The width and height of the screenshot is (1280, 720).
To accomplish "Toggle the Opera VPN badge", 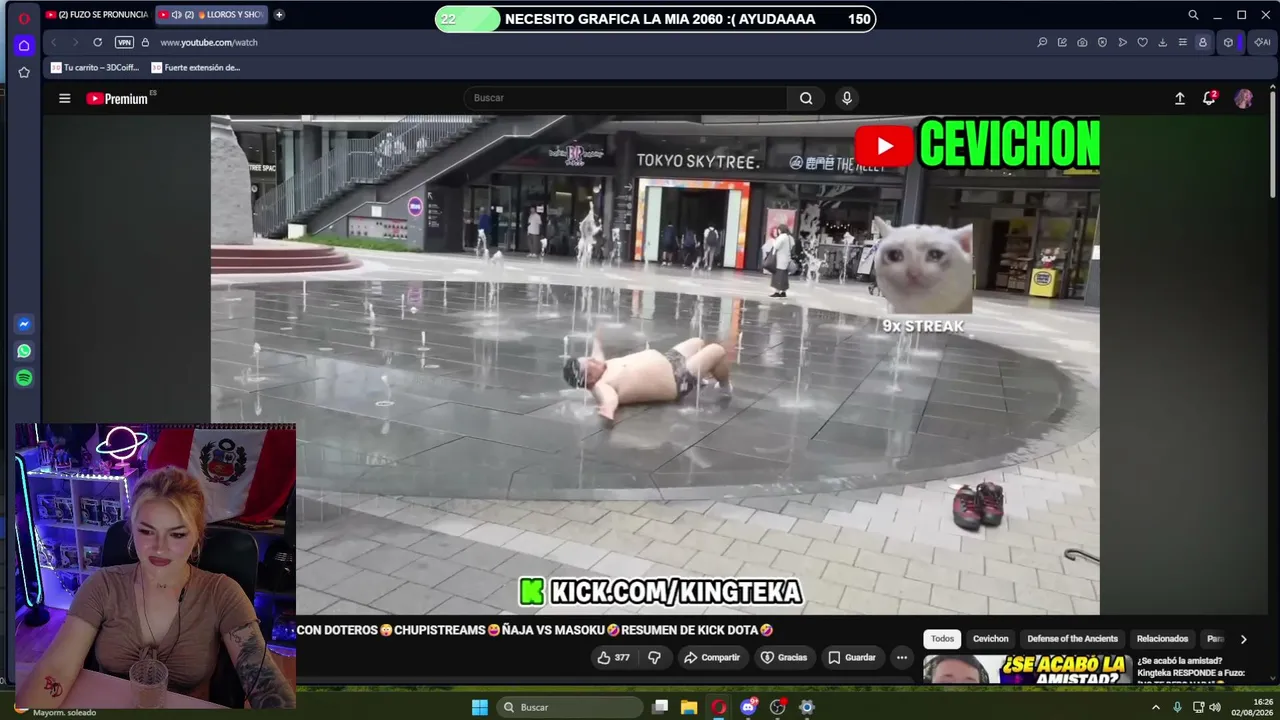I will point(124,42).
